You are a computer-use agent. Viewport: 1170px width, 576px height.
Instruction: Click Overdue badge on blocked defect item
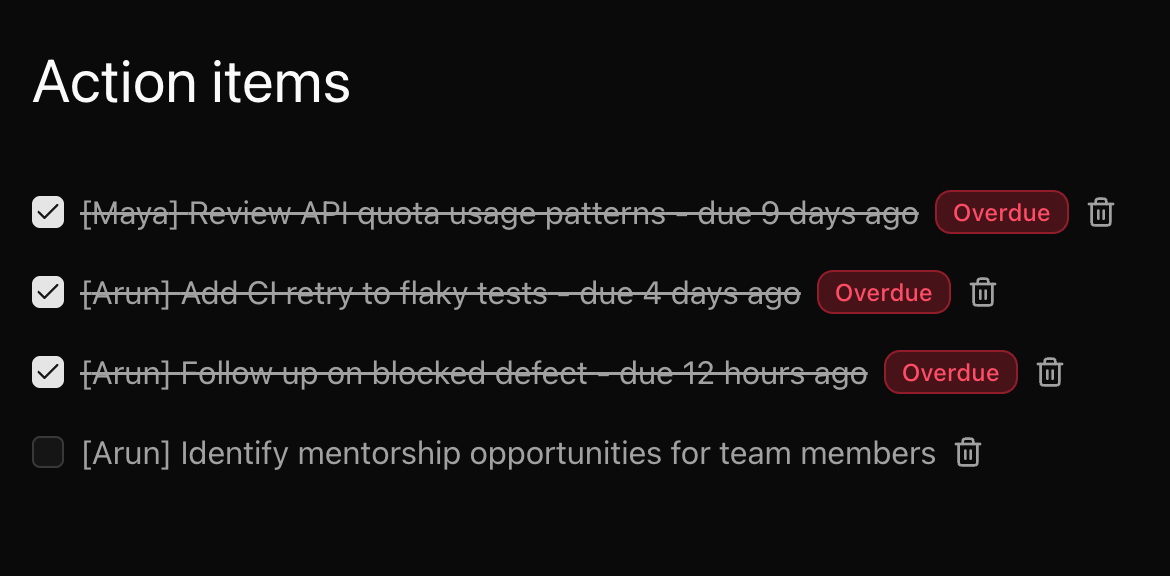click(x=950, y=372)
